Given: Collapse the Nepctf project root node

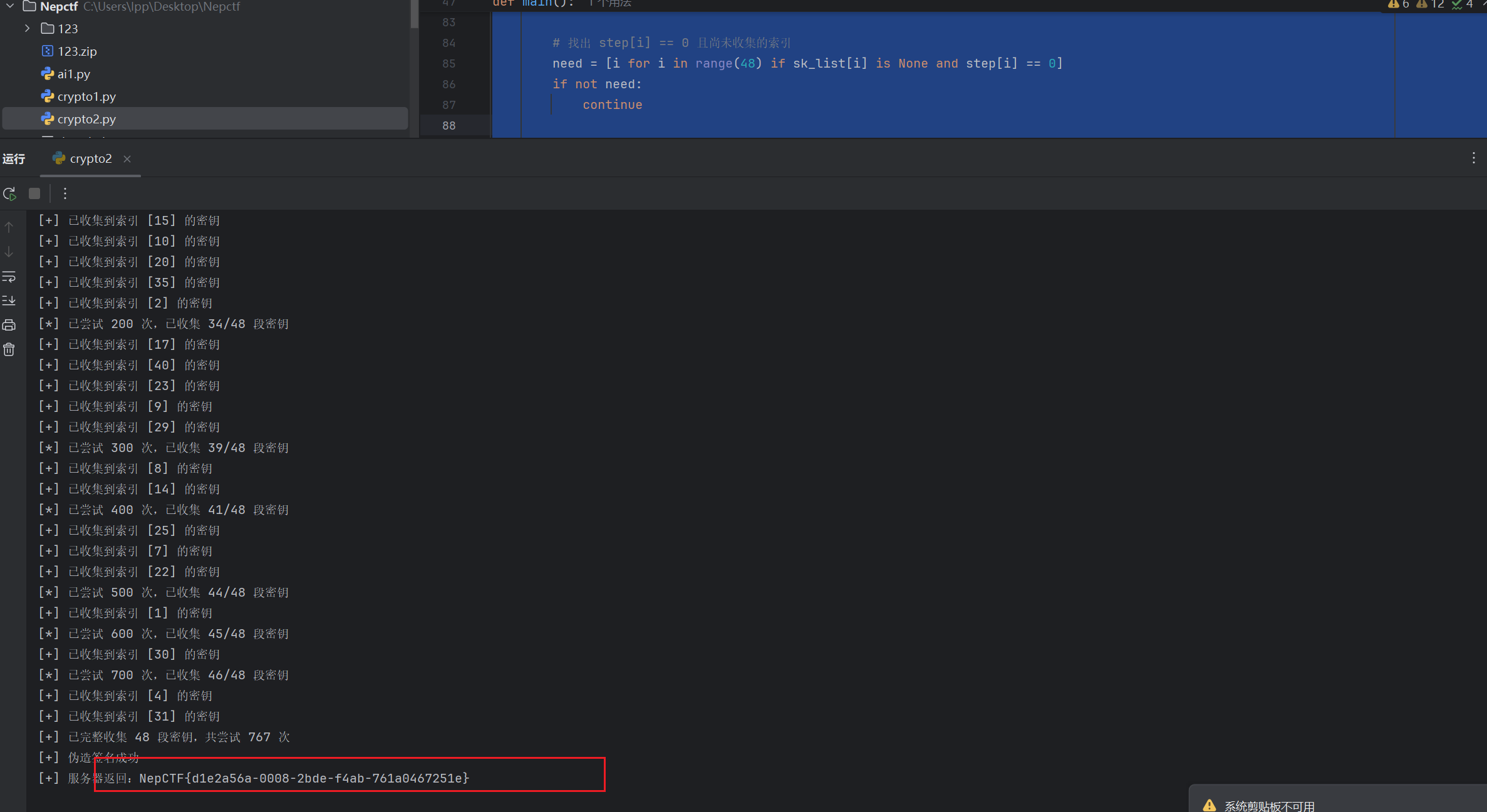Looking at the screenshot, I should click(9, 6).
